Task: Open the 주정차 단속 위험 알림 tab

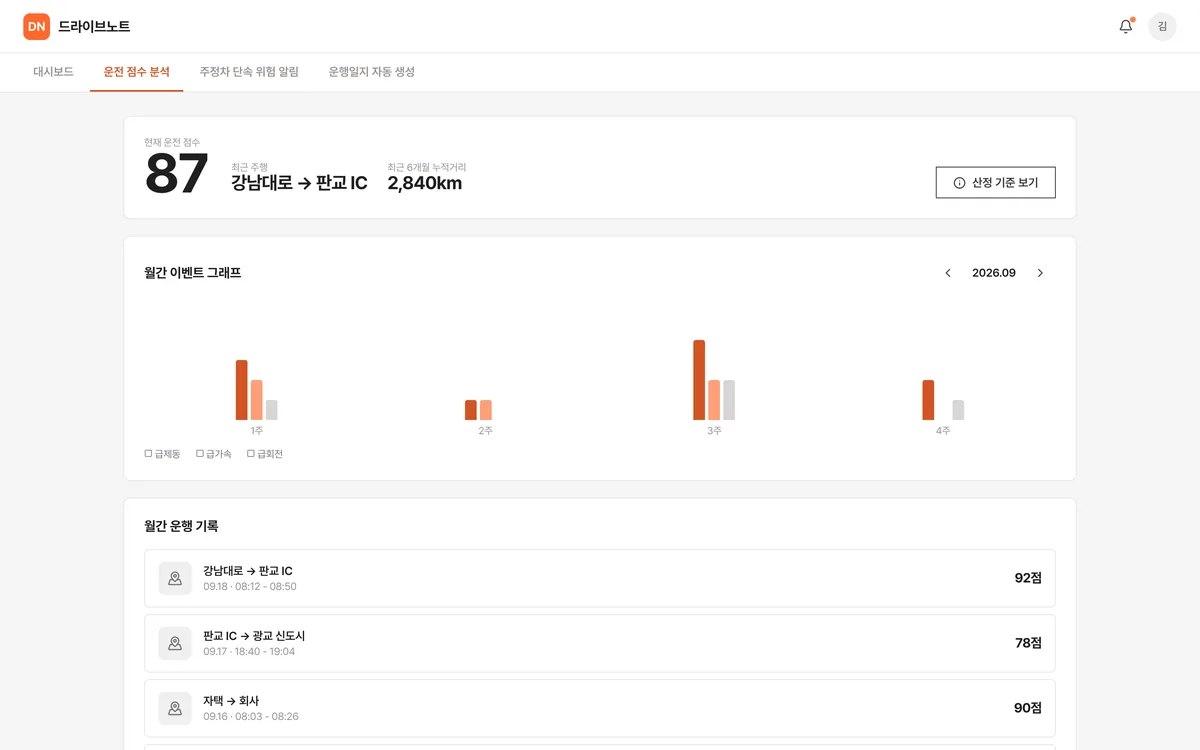Action: [249, 72]
